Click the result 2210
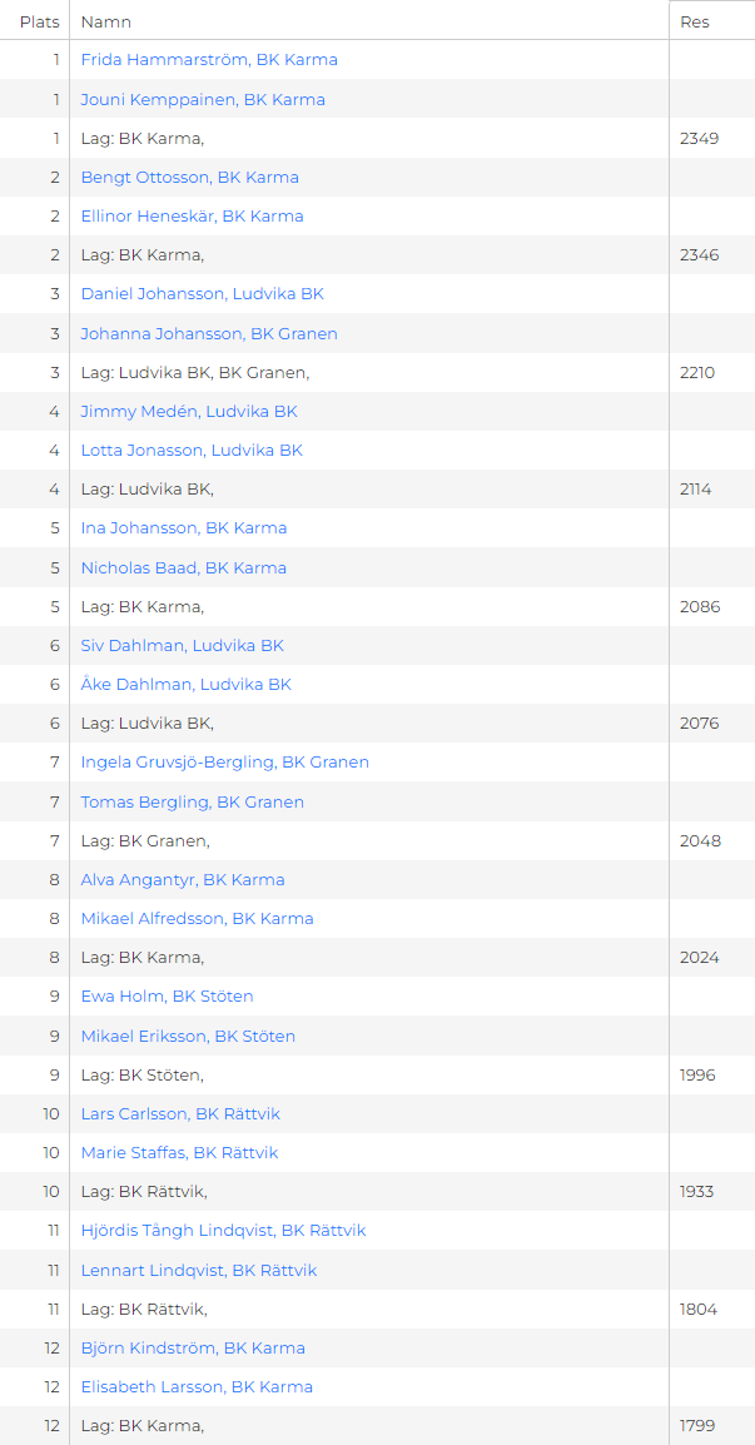 (697, 372)
